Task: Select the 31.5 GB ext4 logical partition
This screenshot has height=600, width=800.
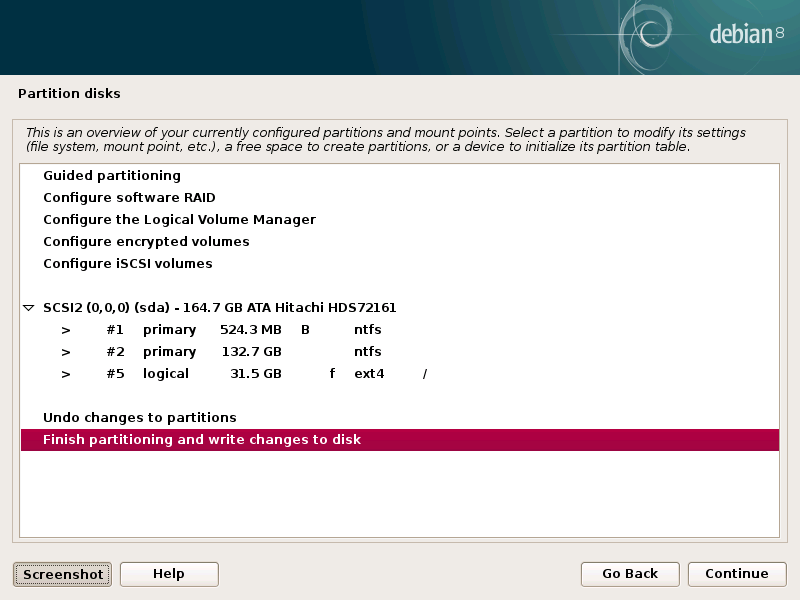Action: point(250,374)
